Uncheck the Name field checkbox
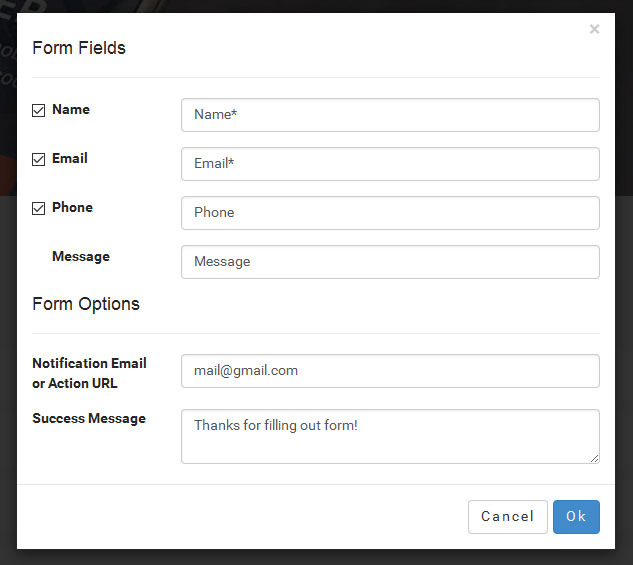Image resolution: width=633 pixels, height=565 pixels. click(x=38, y=110)
